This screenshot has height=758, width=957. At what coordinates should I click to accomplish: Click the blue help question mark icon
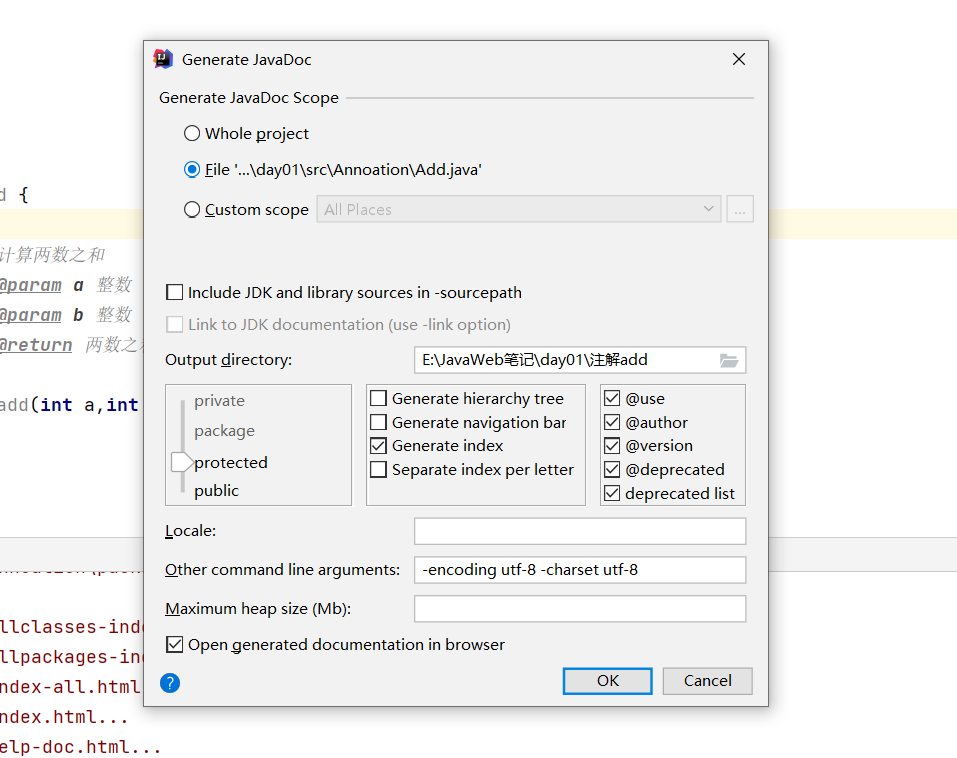pyautogui.click(x=170, y=683)
